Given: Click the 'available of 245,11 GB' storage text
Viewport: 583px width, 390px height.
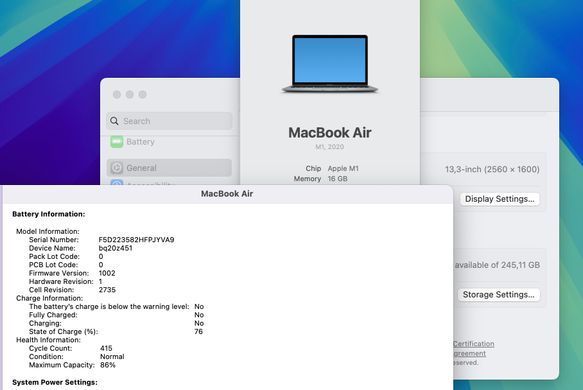Looking at the screenshot, I should coord(497,265).
